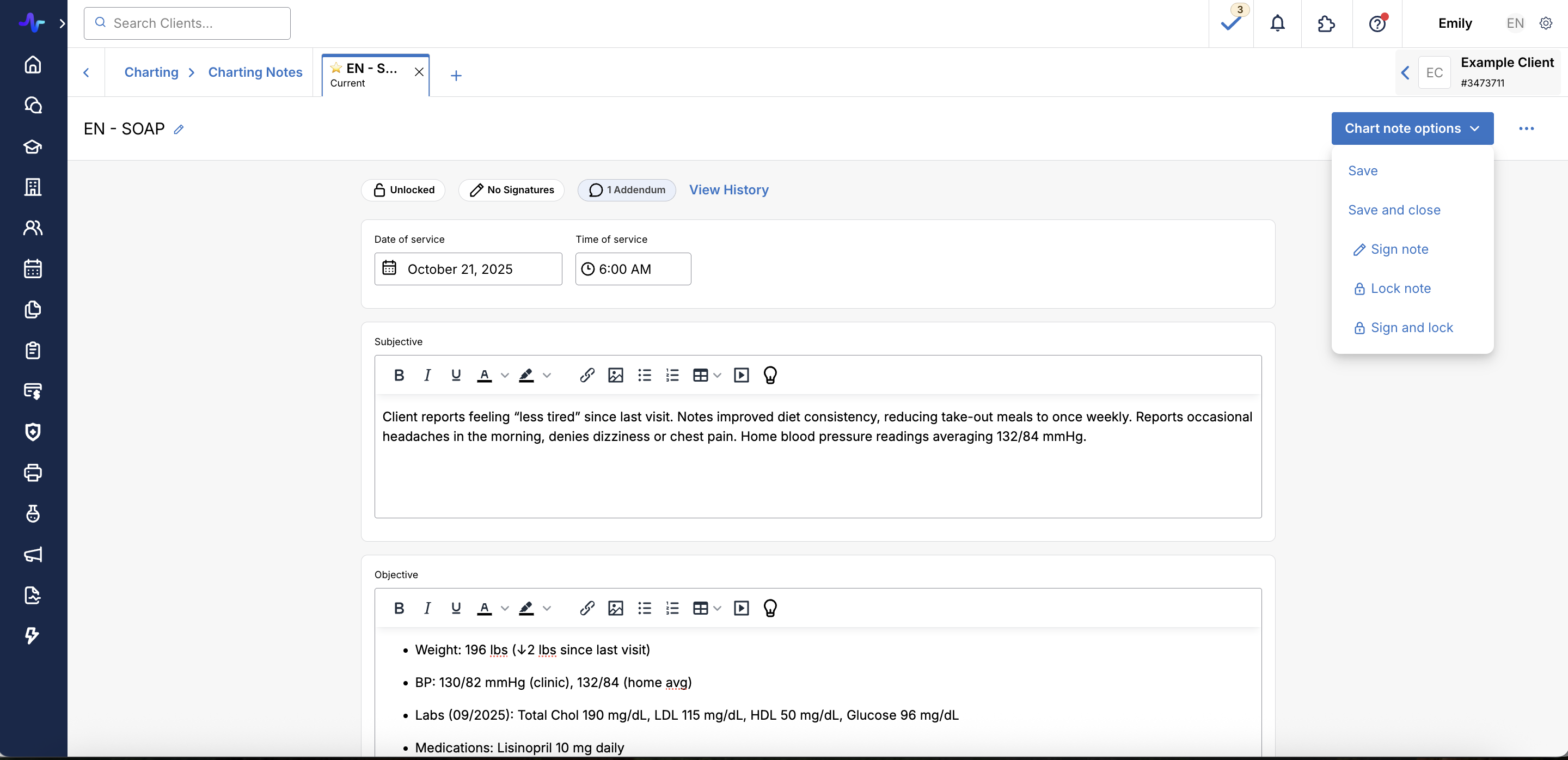Collapse the Chart note options dropdown

[x=1412, y=128]
